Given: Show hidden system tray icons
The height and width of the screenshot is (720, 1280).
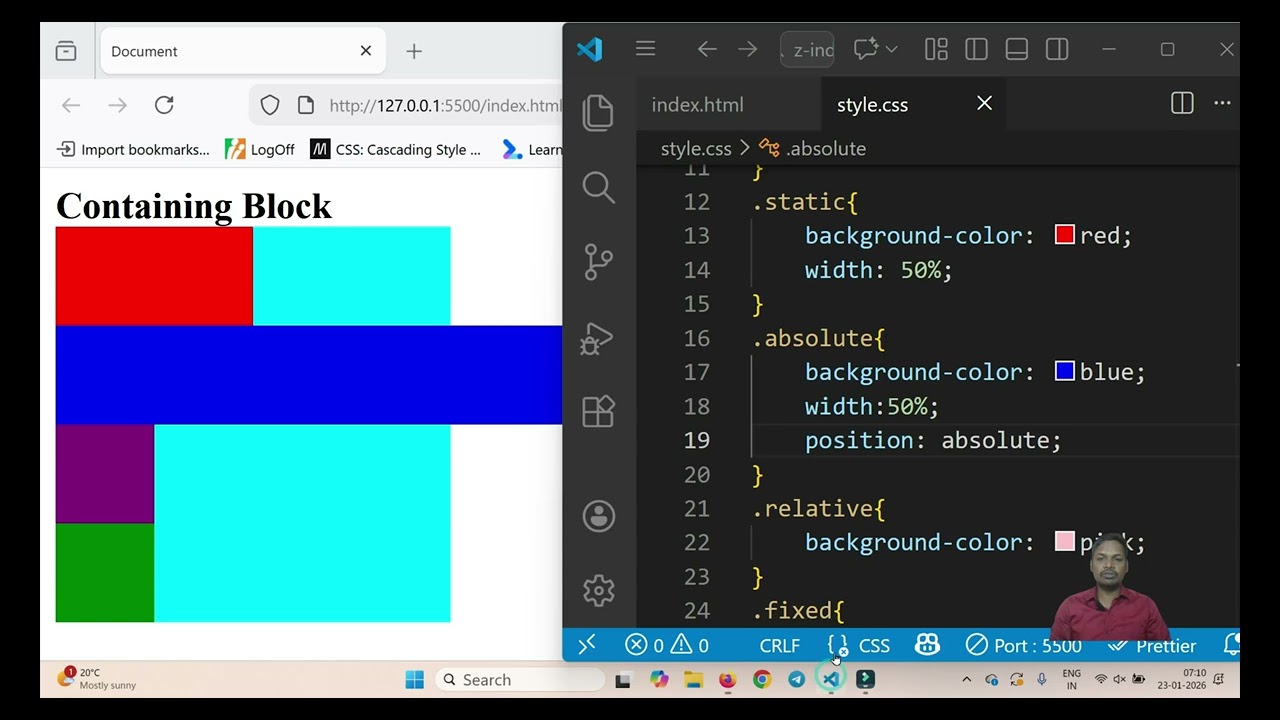Looking at the screenshot, I should (x=966, y=680).
